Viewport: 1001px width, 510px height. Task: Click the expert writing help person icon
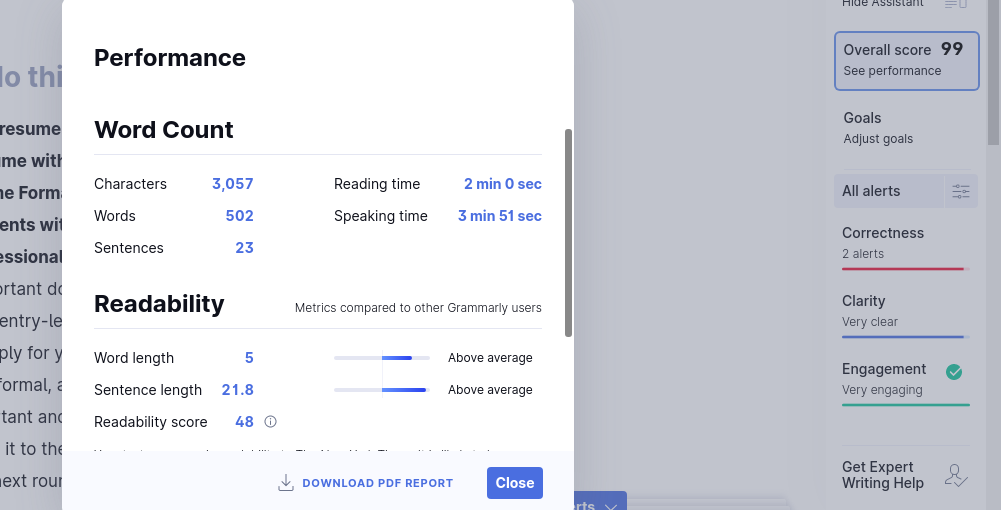tap(956, 476)
